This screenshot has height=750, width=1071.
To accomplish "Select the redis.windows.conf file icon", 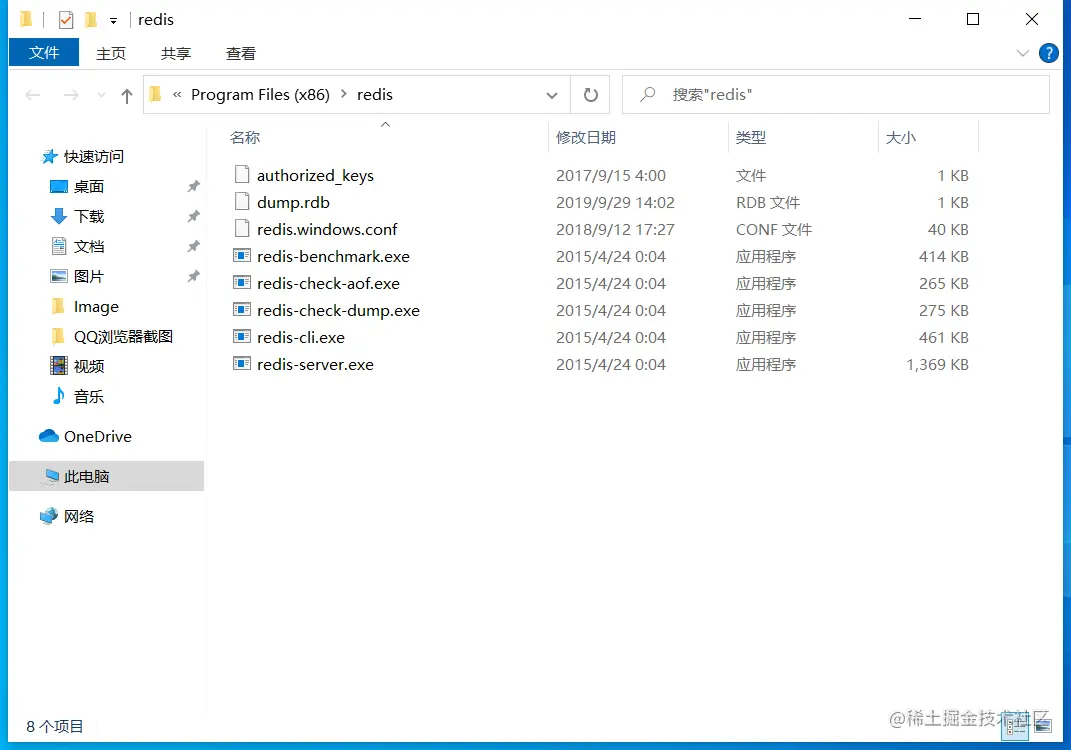I will pos(242,228).
